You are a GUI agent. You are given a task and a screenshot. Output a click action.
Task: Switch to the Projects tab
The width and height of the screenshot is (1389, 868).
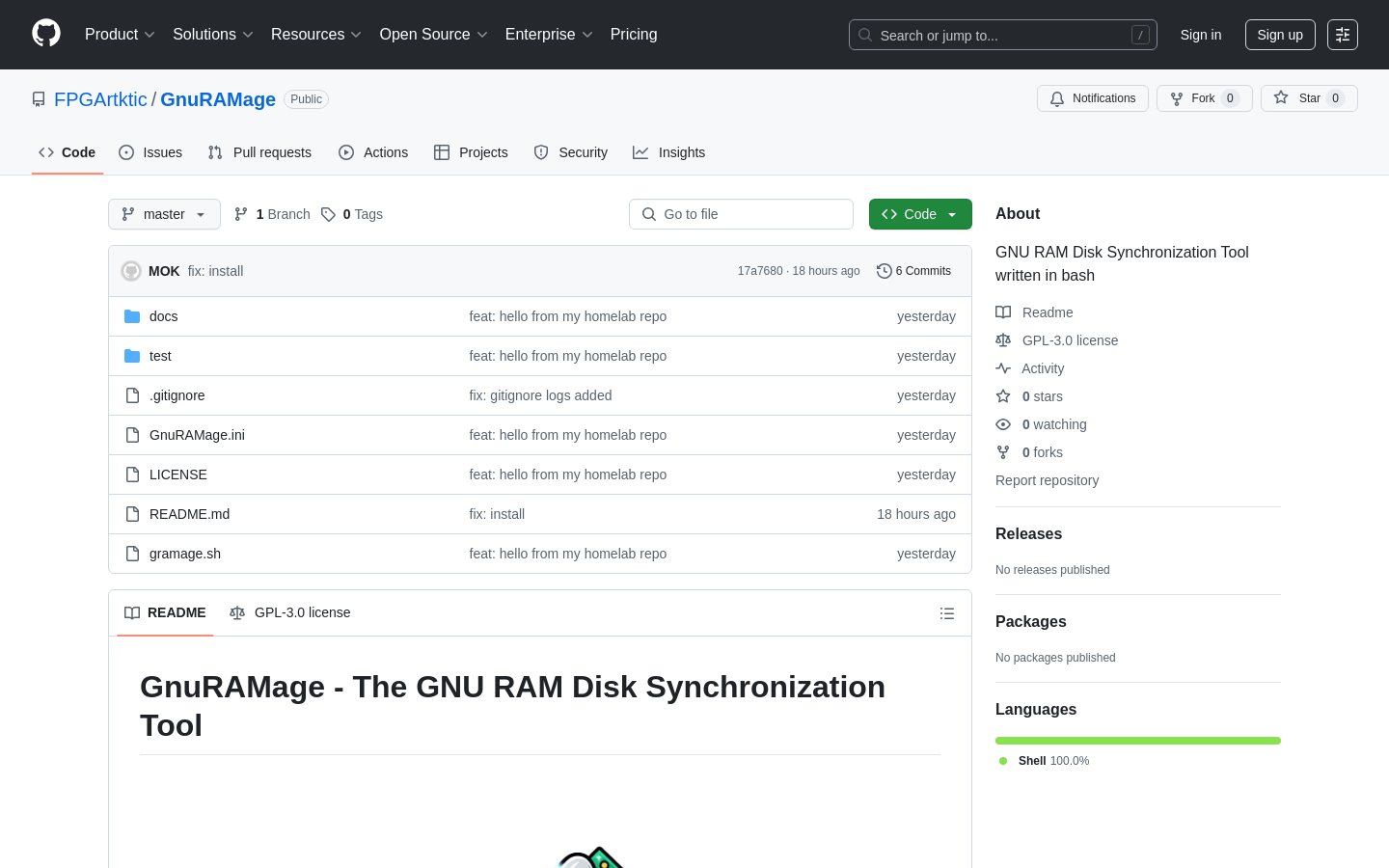click(471, 152)
